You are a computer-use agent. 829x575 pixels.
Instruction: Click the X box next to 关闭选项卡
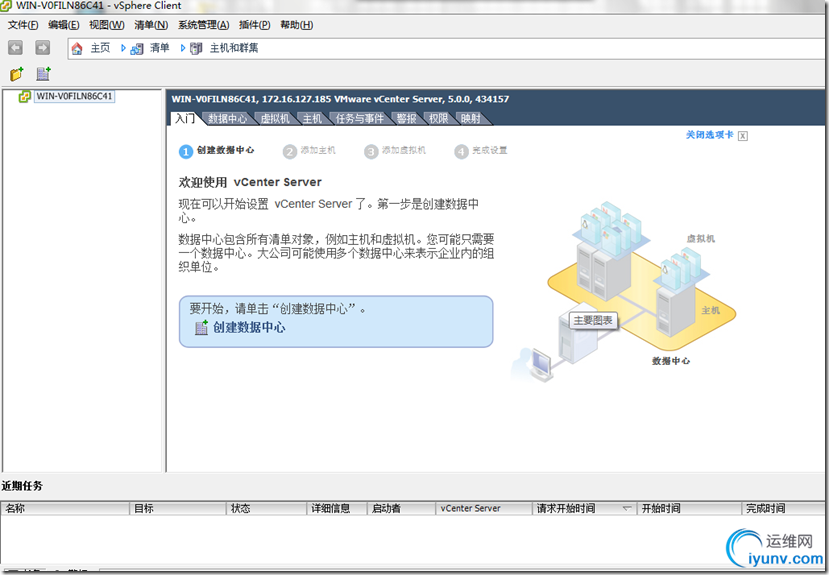[743, 136]
